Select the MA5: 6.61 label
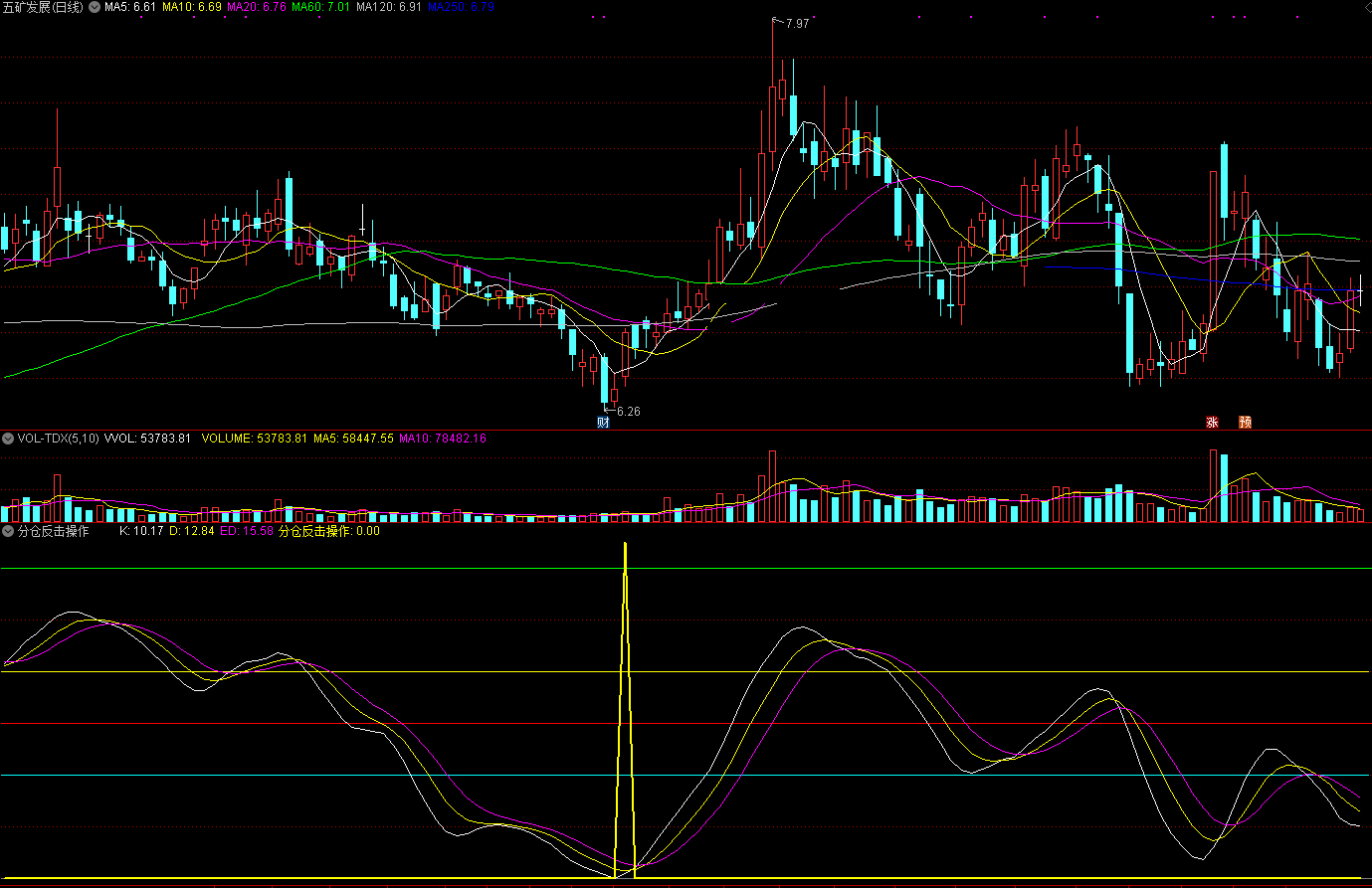 130,7
